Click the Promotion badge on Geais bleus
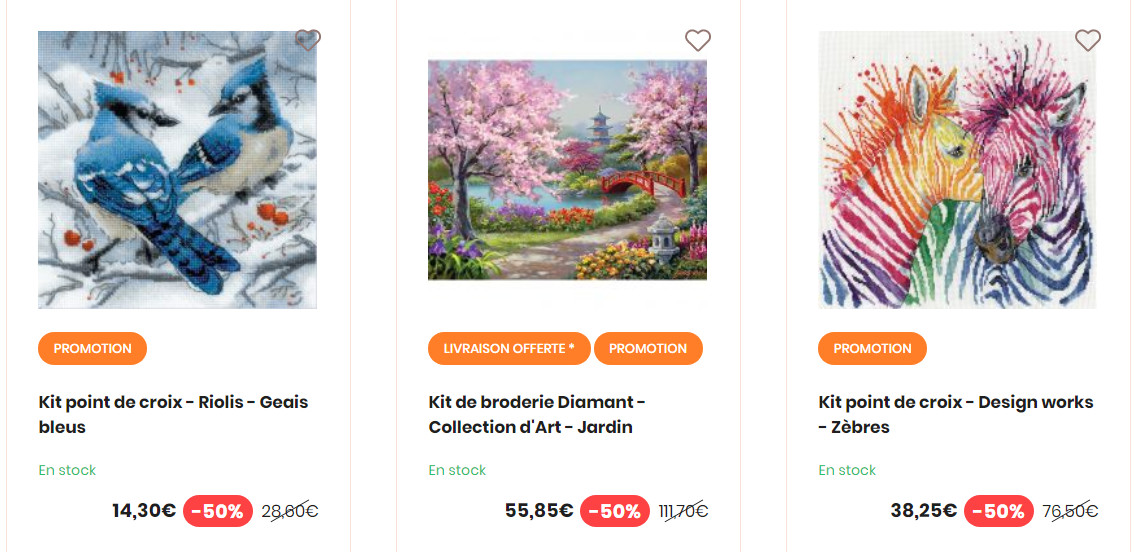The image size is (1134, 552). click(x=92, y=349)
